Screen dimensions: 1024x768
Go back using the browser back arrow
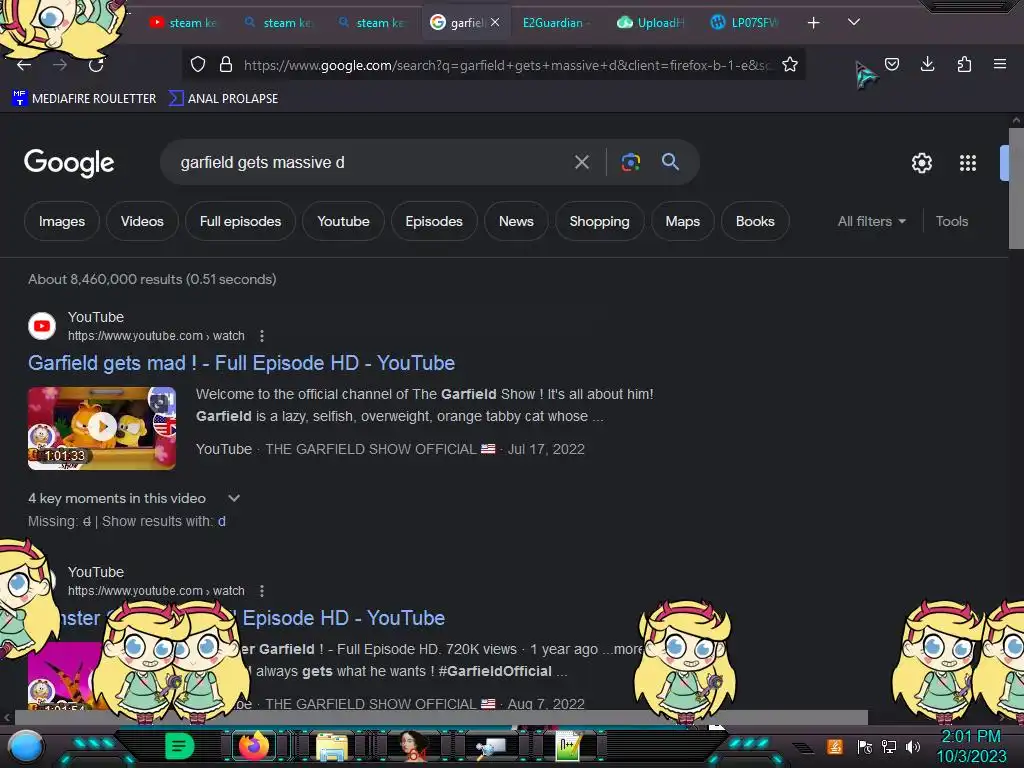tap(24, 65)
